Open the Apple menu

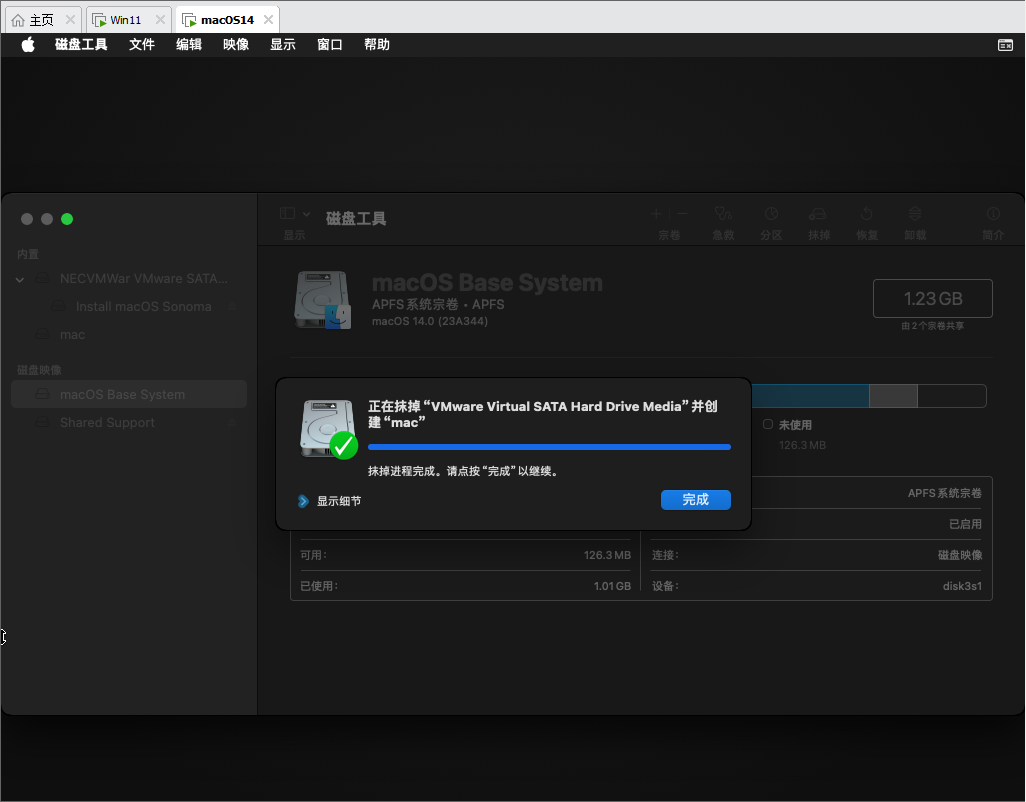point(28,44)
